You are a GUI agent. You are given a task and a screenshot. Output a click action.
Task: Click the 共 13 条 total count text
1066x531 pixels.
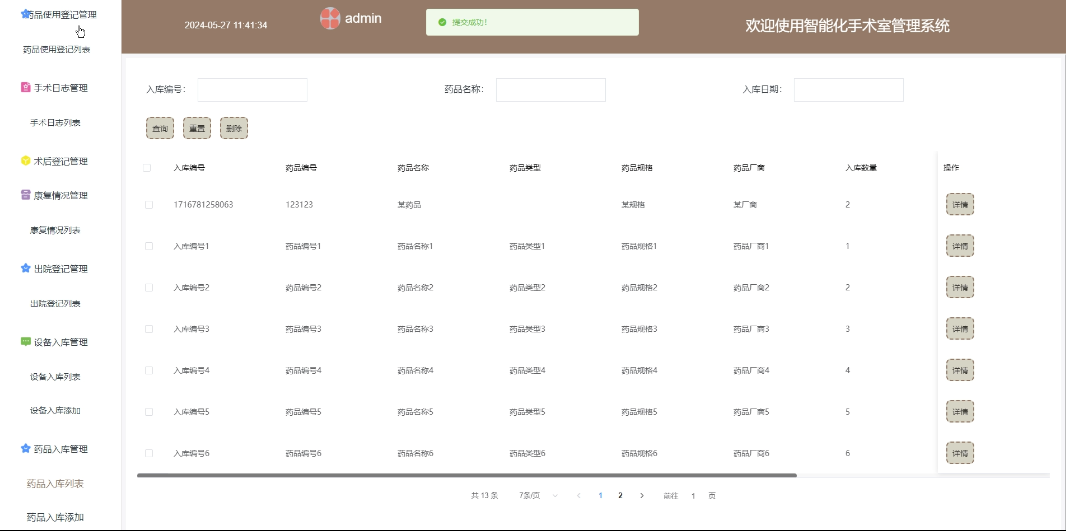(x=485, y=496)
